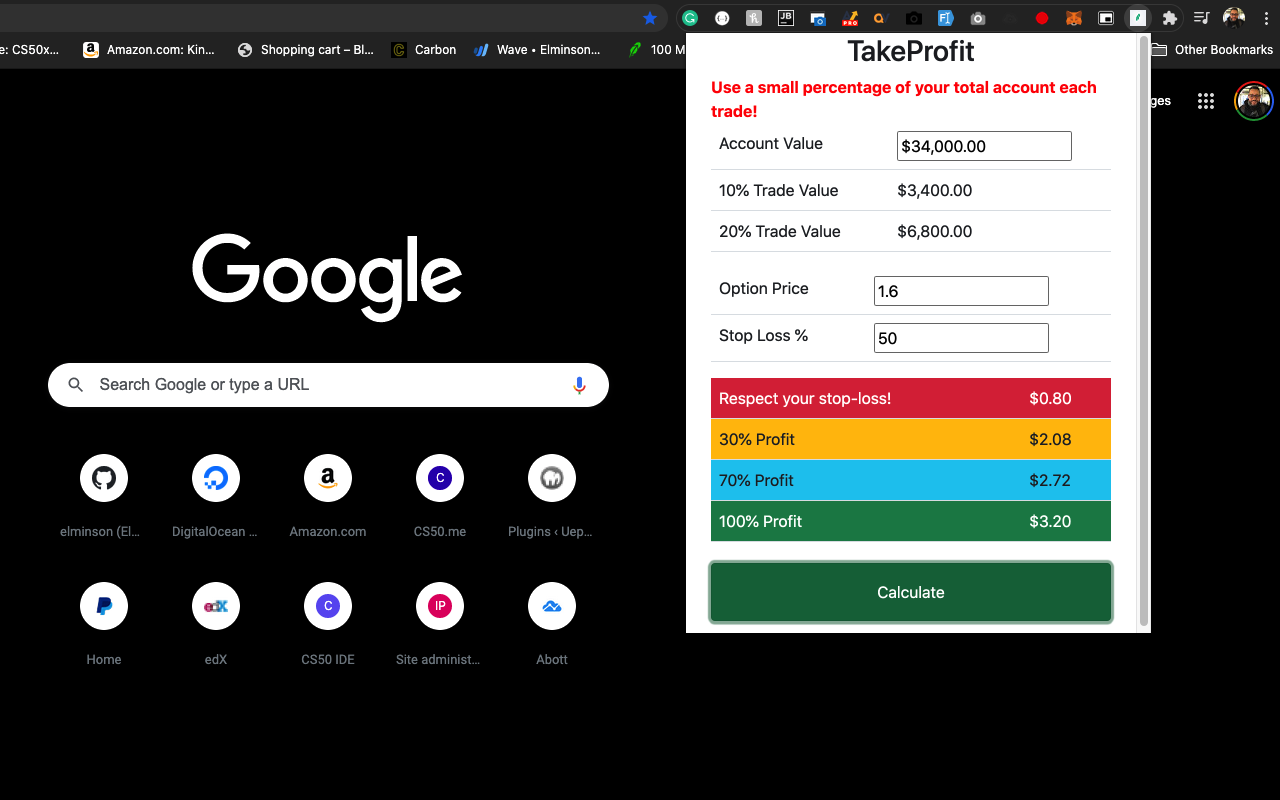
Task: Launch the CS50 IDE shortcut
Action: tap(328, 606)
